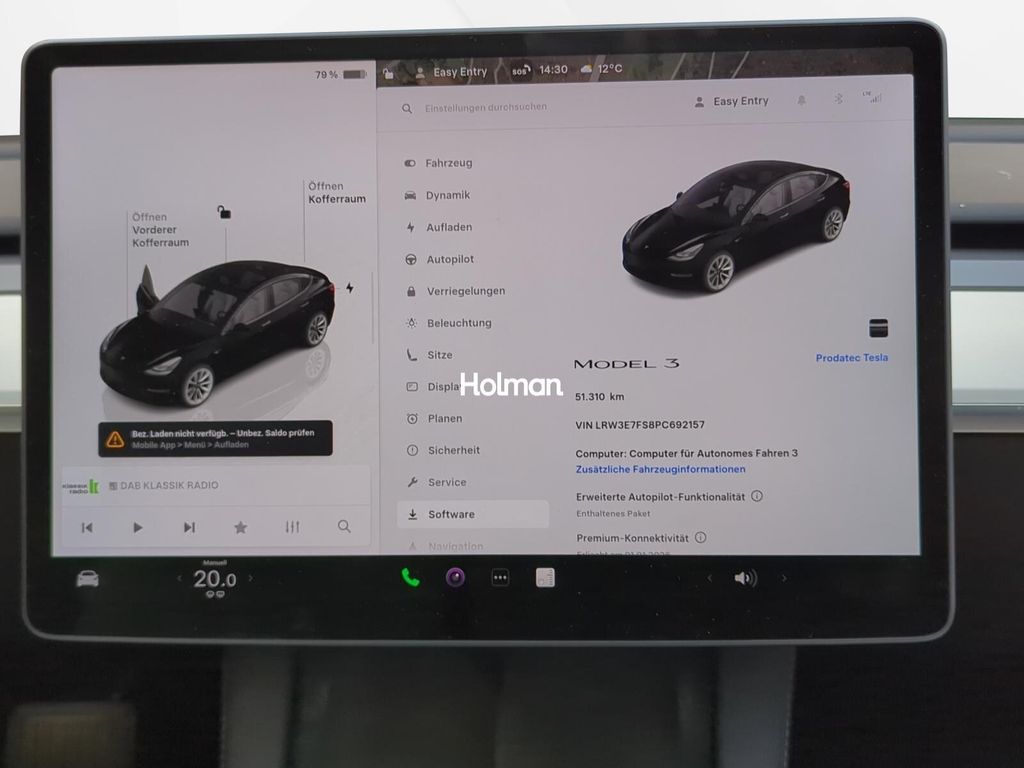Open the Kofferraum (trunk)

336,193
